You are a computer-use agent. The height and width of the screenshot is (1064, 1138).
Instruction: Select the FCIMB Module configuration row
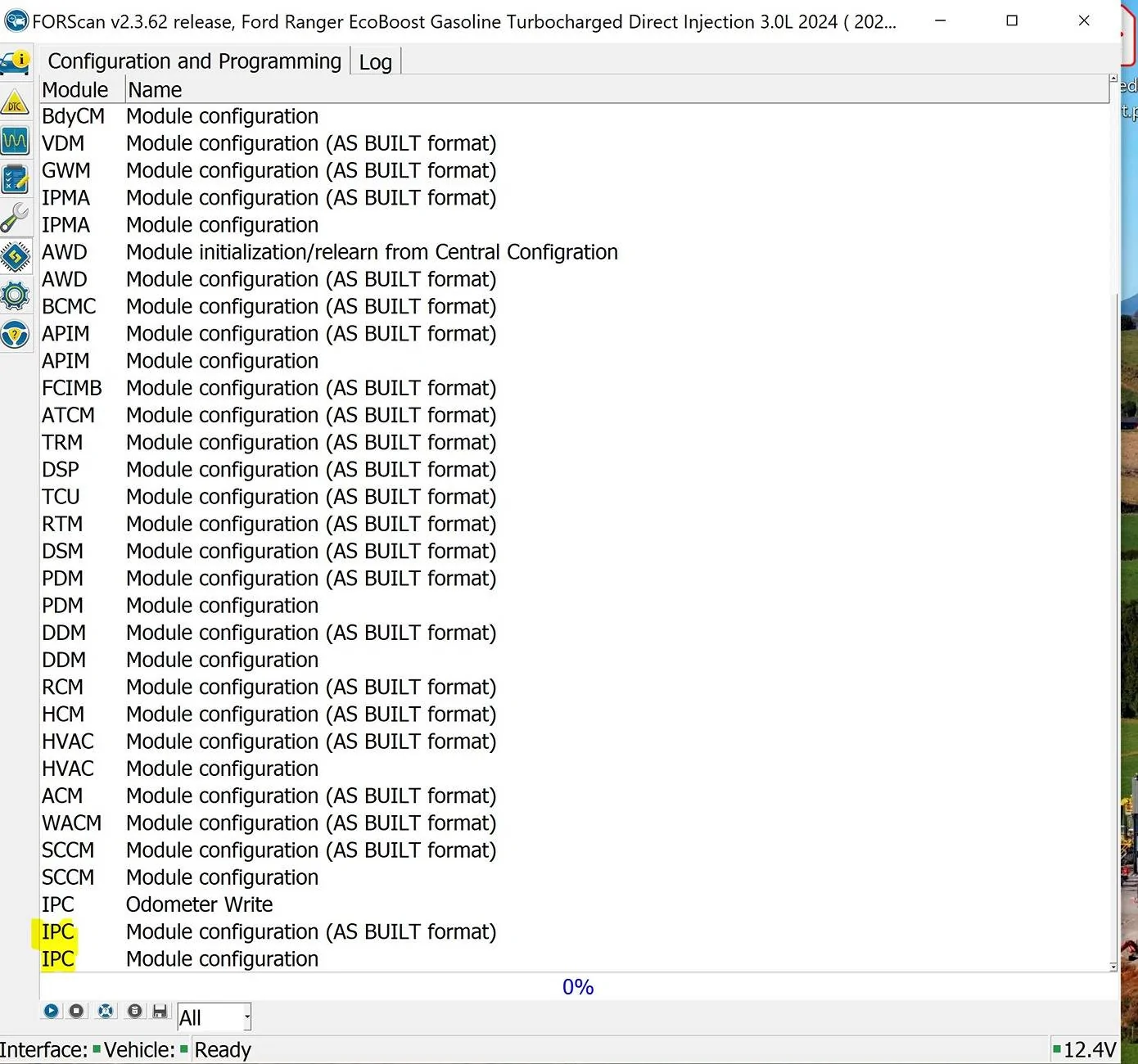(573, 388)
